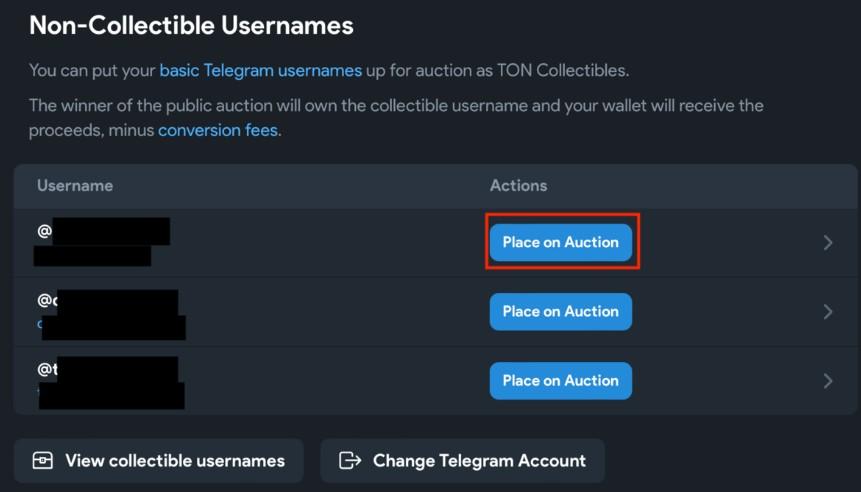This screenshot has height=492, width=861.
Task: Place the @t username on auction
Action: pyautogui.click(x=561, y=381)
